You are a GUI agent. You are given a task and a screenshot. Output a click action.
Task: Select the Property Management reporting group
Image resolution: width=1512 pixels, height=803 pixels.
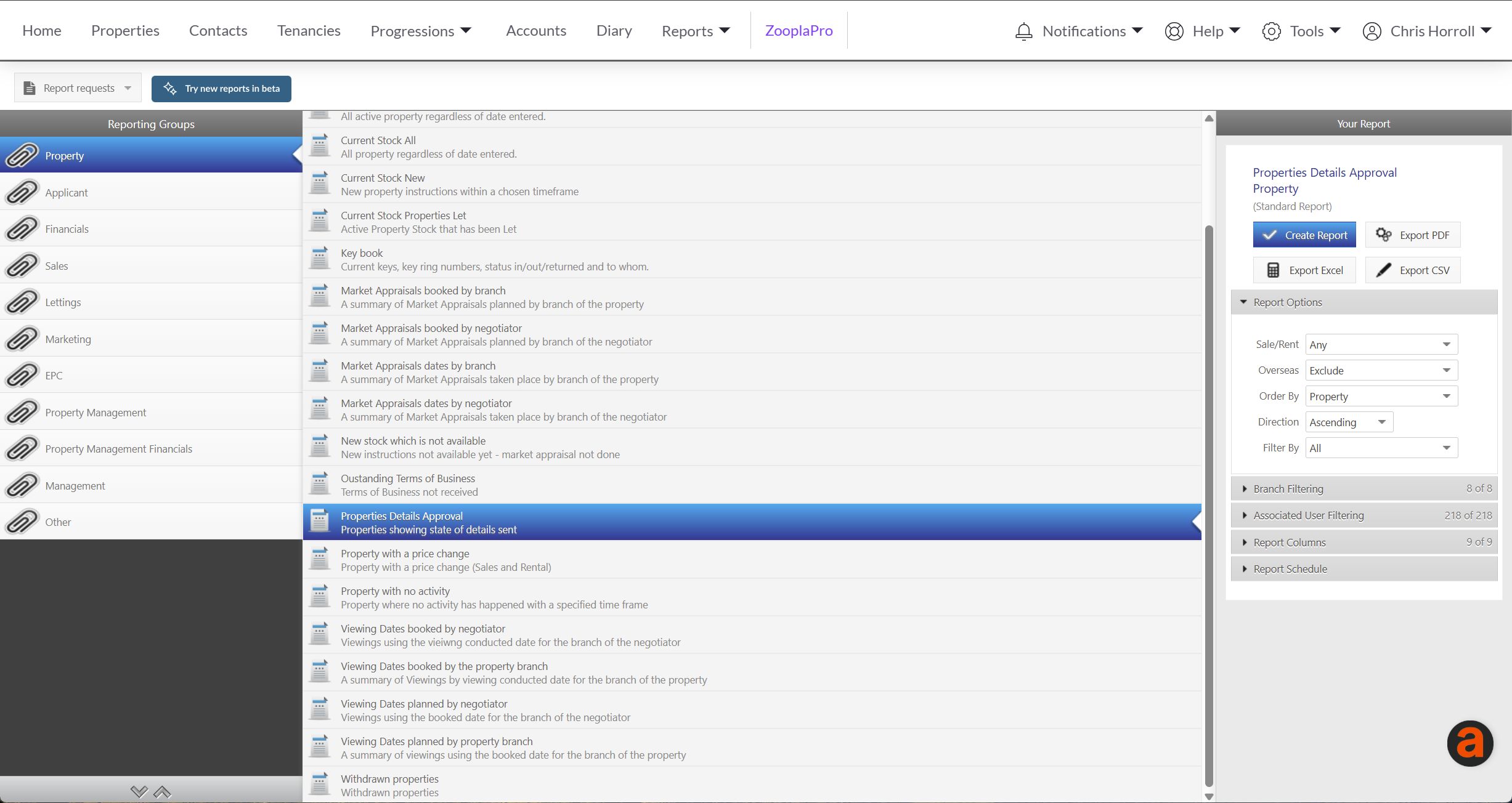click(151, 412)
